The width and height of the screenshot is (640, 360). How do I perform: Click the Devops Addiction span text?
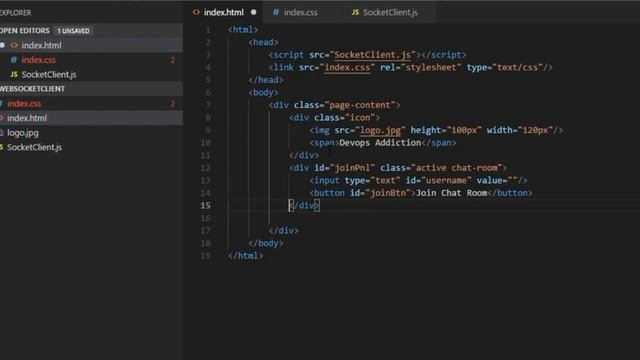[x=380, y=143]
